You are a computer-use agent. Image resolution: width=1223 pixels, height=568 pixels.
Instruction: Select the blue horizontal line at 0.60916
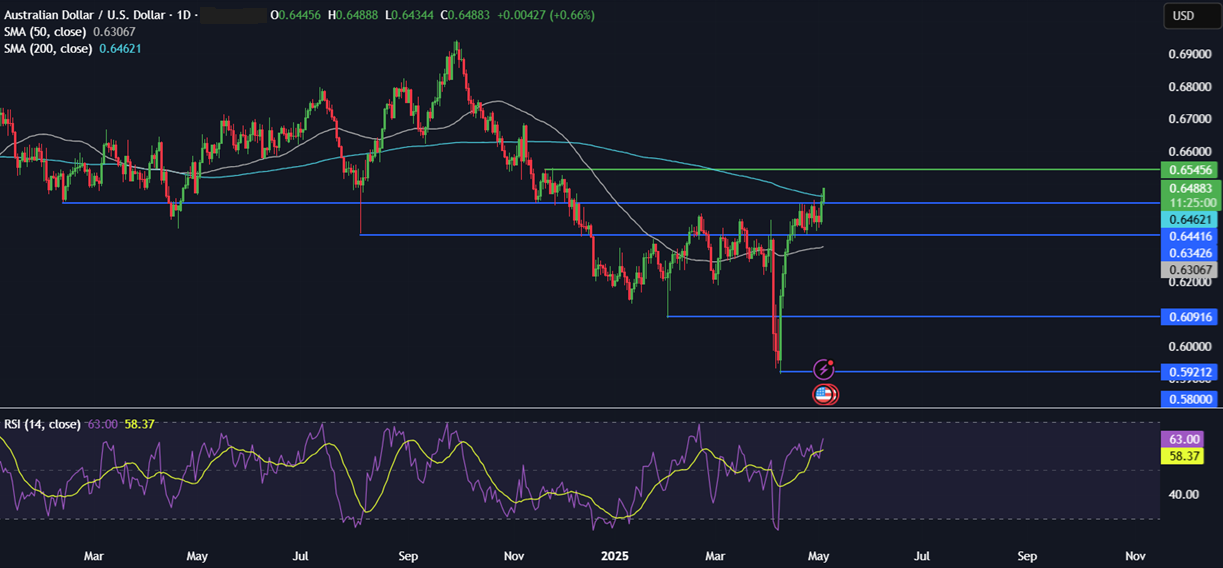click(912, 316)
